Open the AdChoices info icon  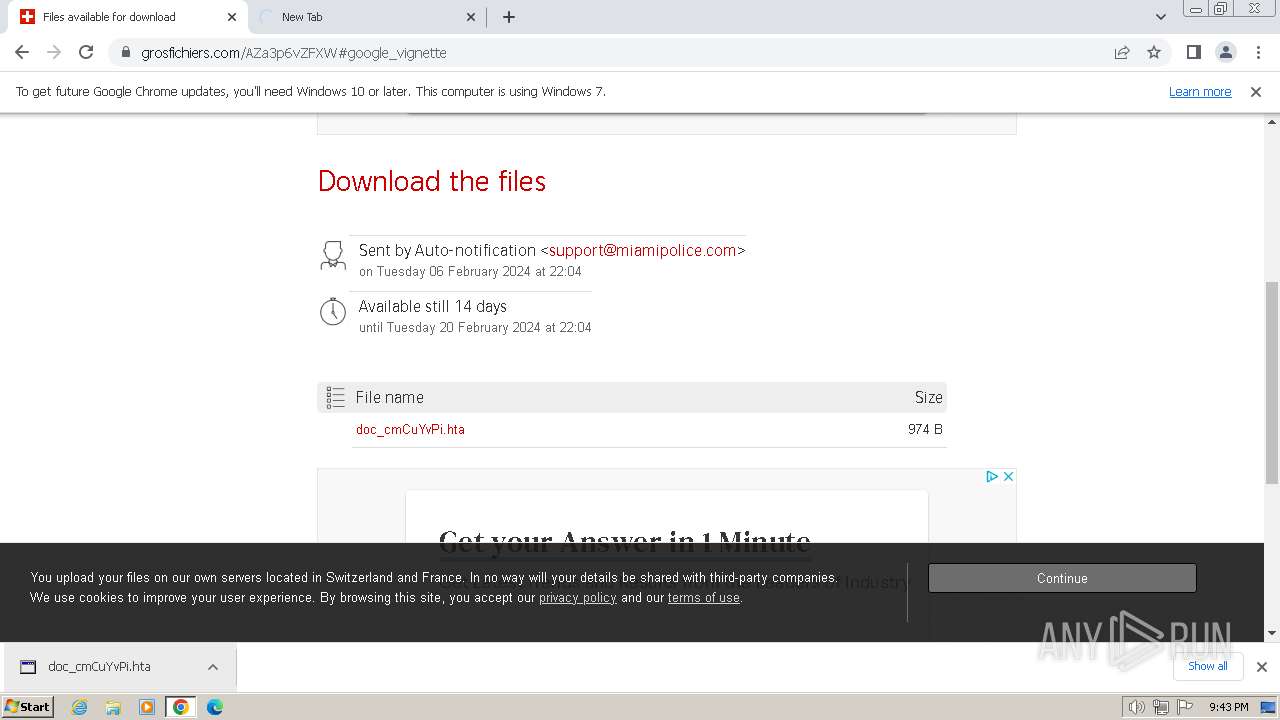pyautogui.click(x=992, y=476)
